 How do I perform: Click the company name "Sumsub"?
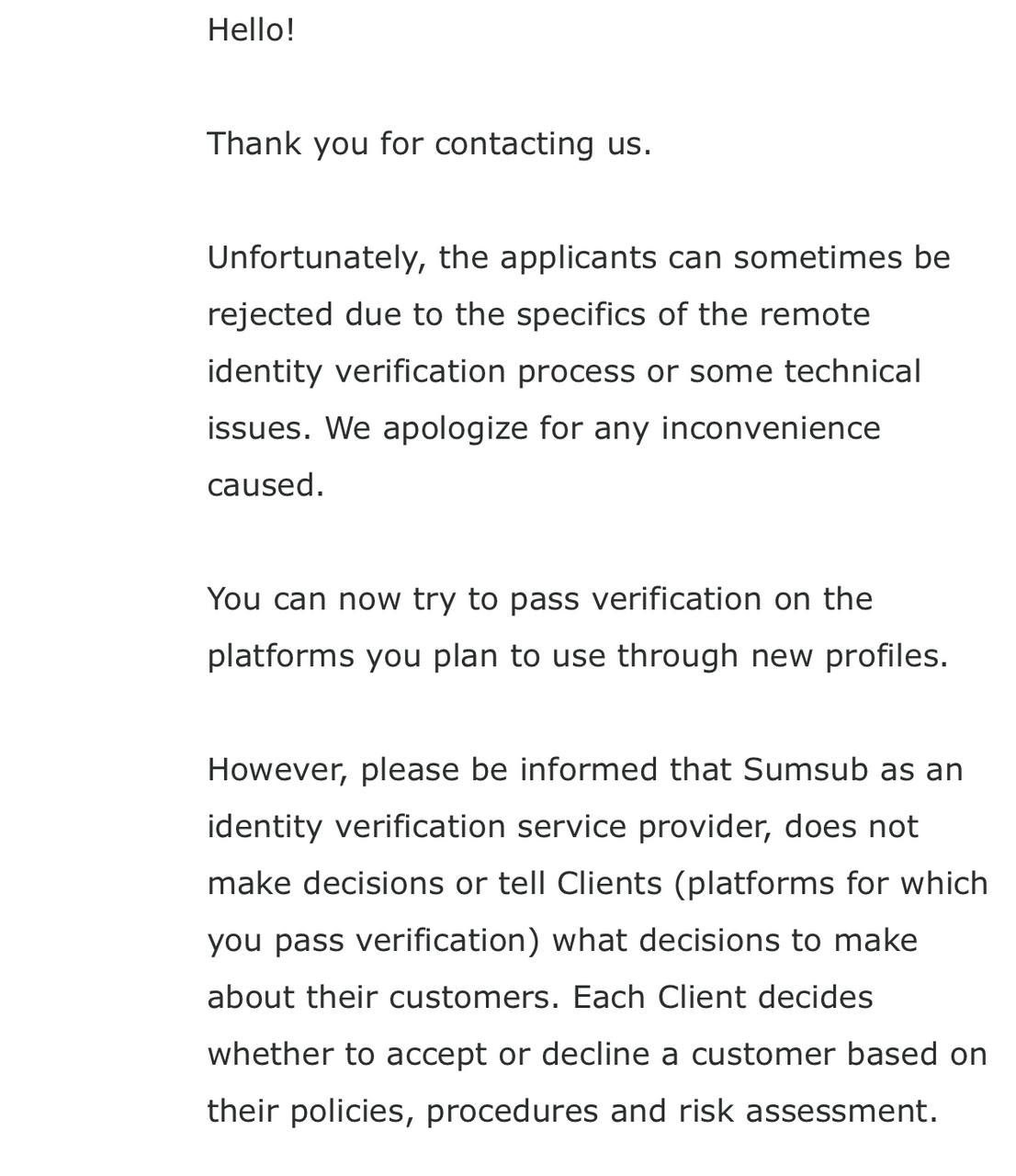click(x=805, y=770)
